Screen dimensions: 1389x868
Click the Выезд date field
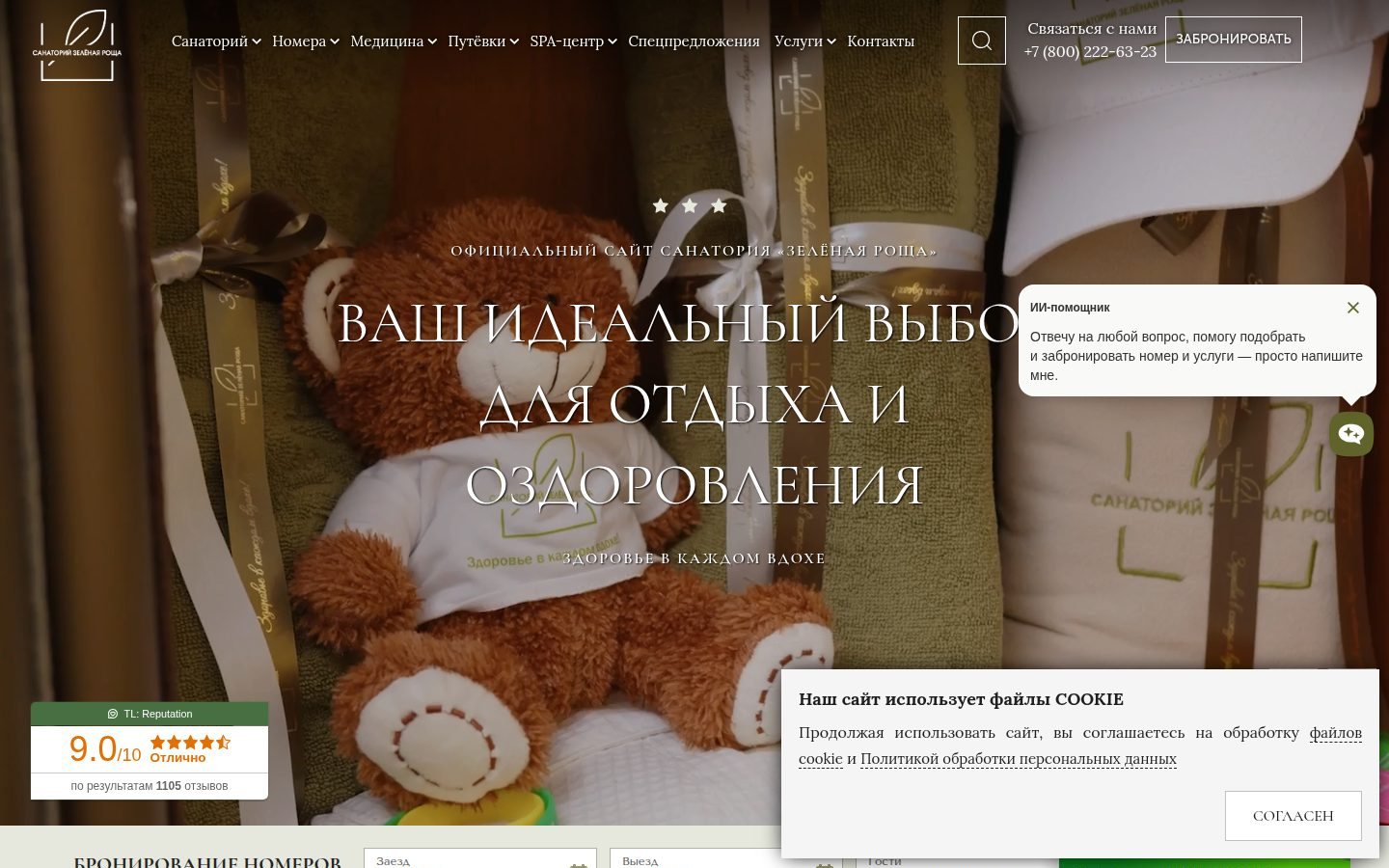point(725,858)
